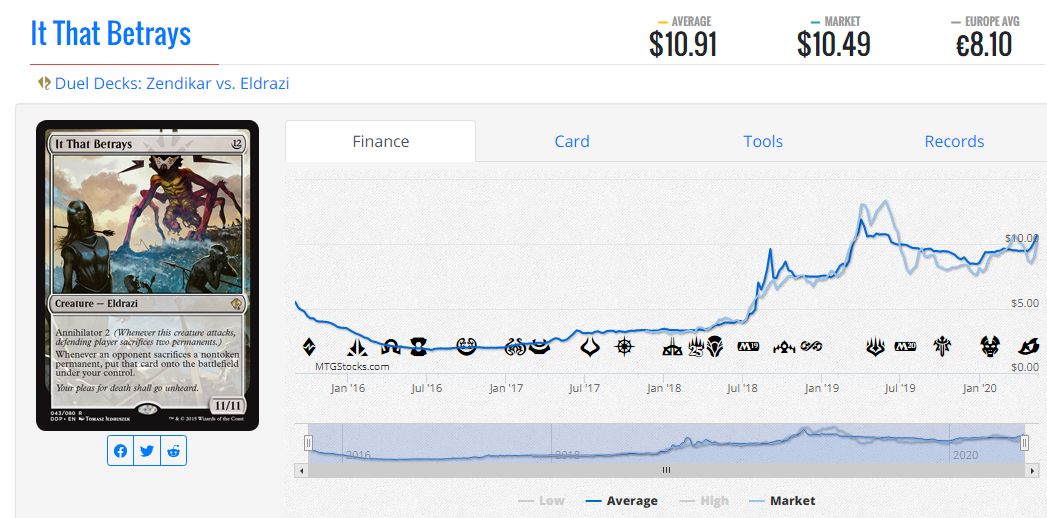
Task: Click the 2018 label in navigator
Action: click(568, 455)
